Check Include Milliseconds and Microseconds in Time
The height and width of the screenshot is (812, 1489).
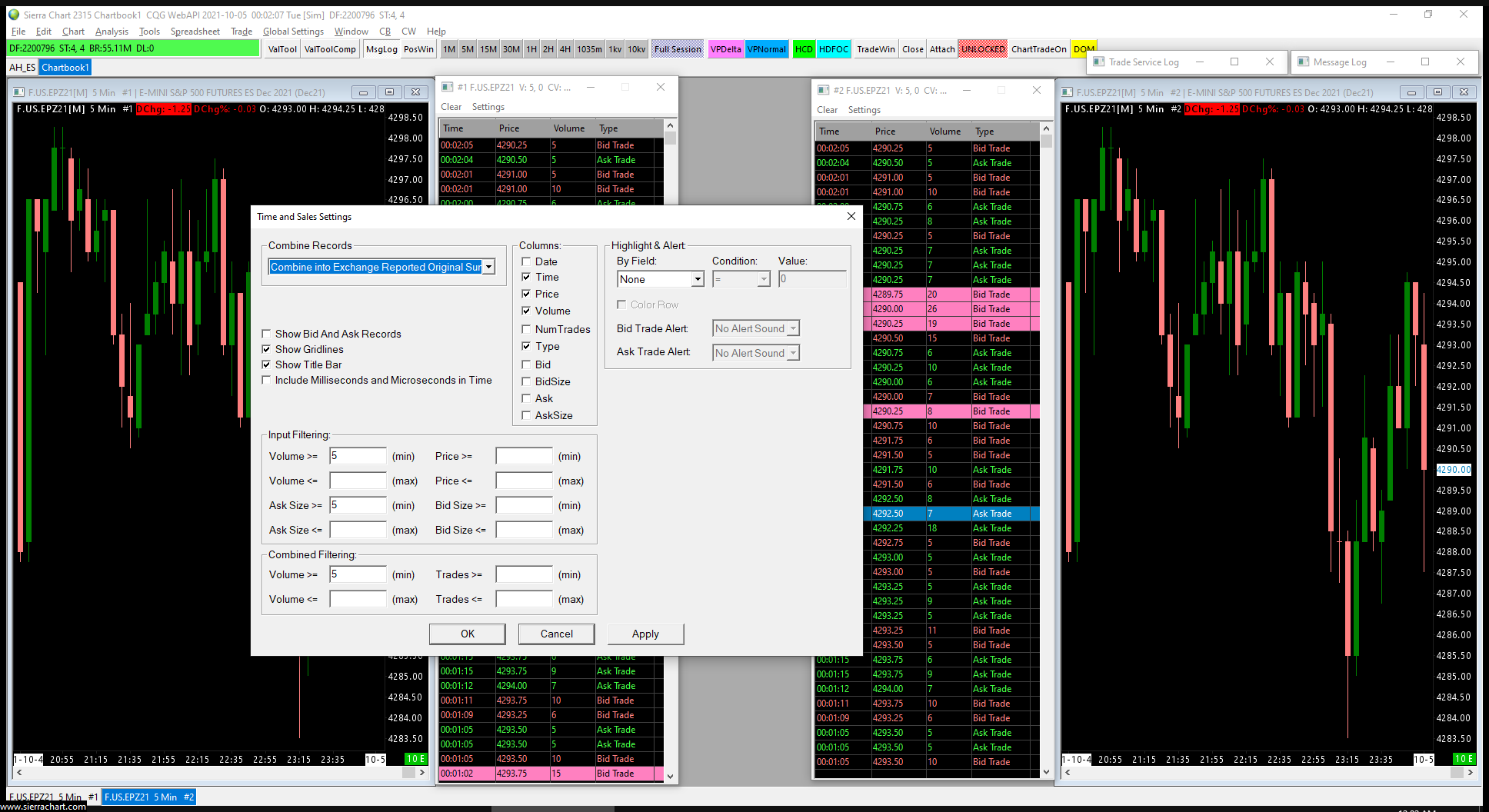click(x=266, y=380)
